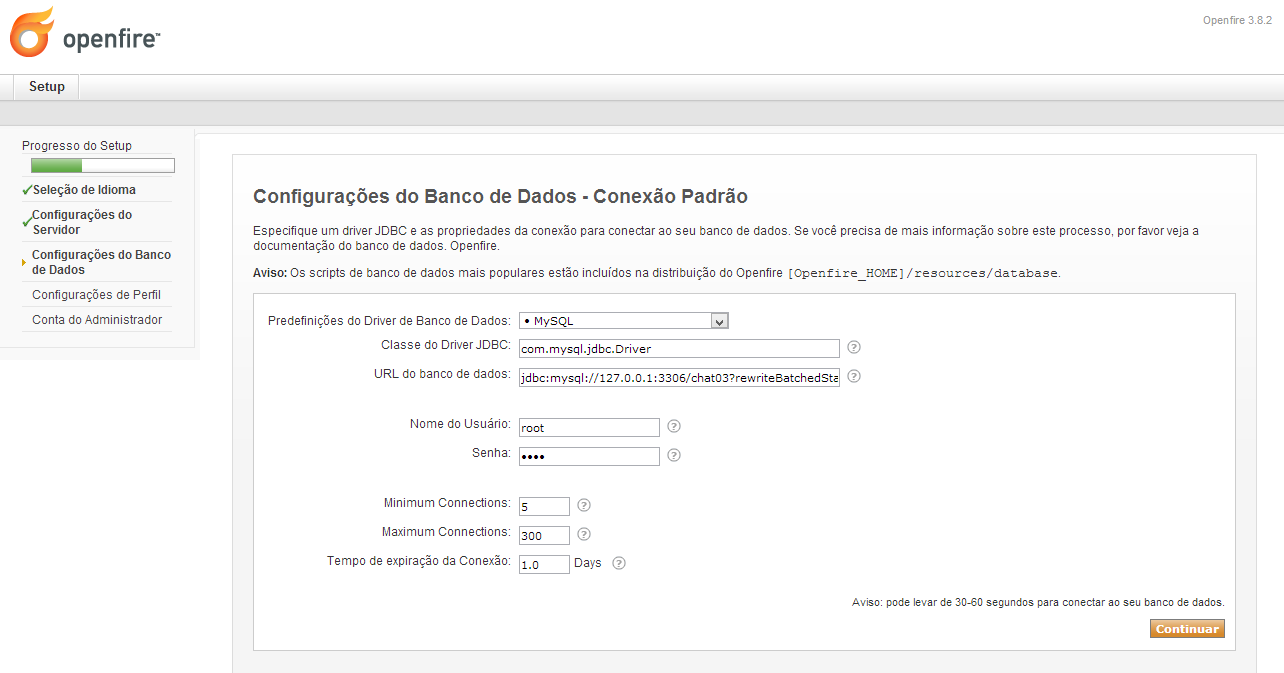Select Configurações do Banco de Dados step
The image size is (1284, 673).
coord(101,262)
